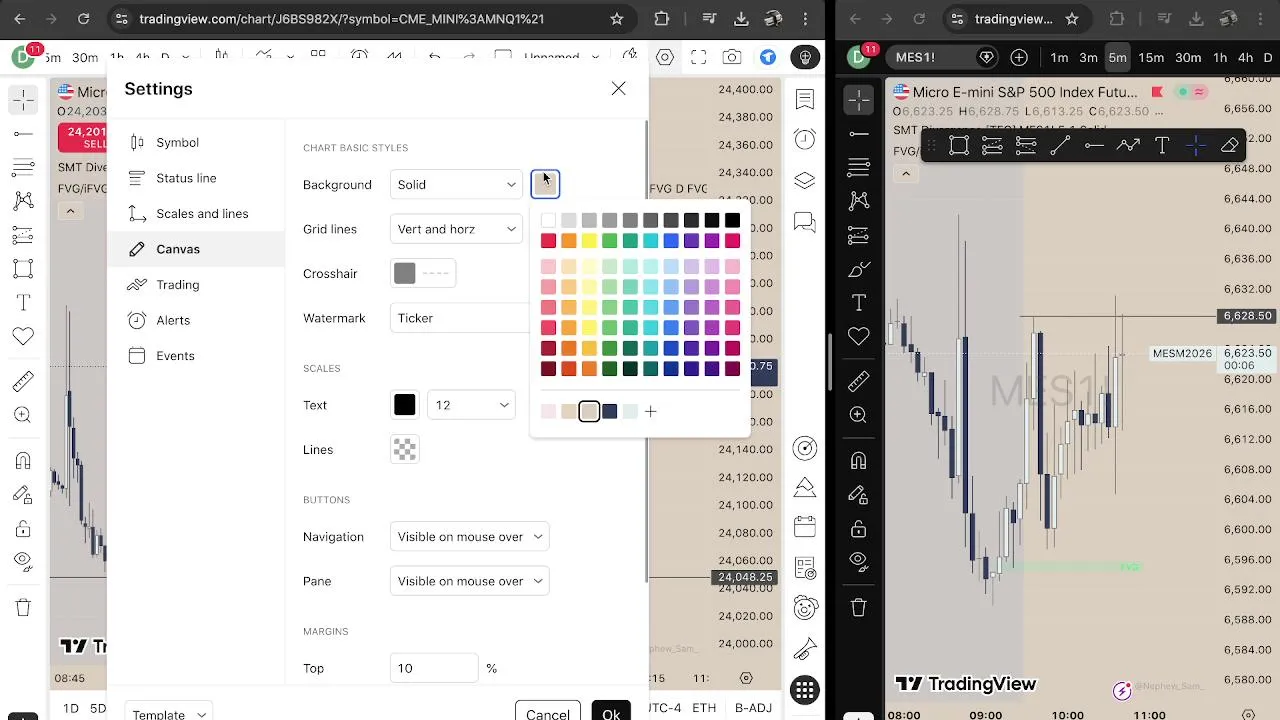Viewport: 1280px width, 720px height.
Task: Open the Trading settings tab
Action: pos(196,285)
